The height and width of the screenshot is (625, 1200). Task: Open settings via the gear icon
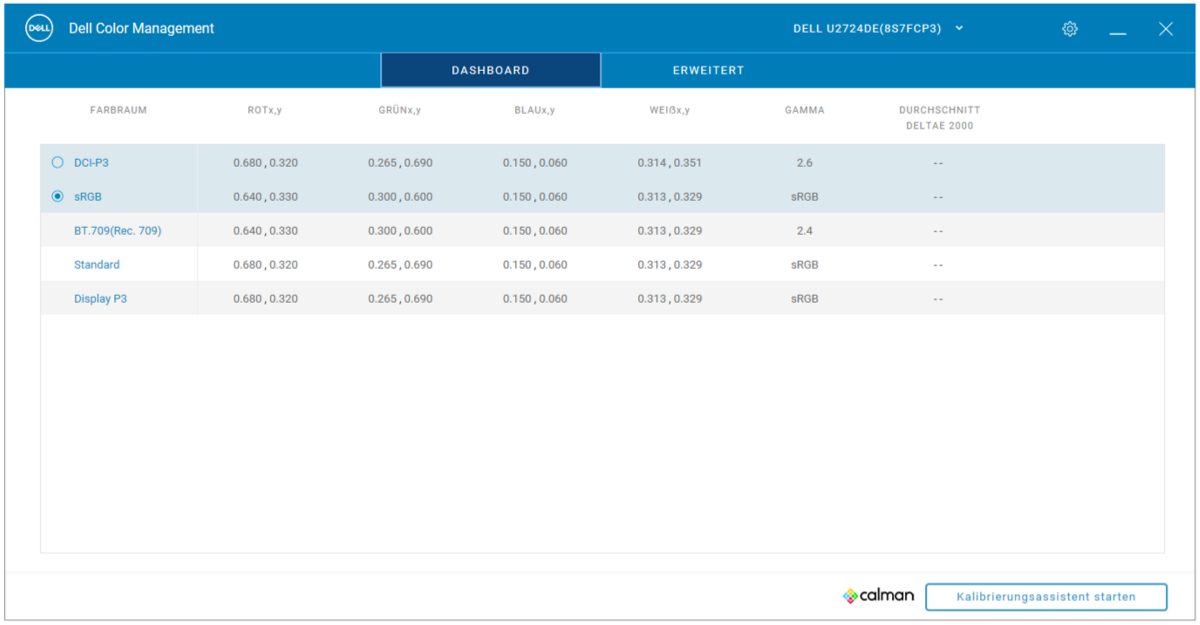pos(1070,29)
